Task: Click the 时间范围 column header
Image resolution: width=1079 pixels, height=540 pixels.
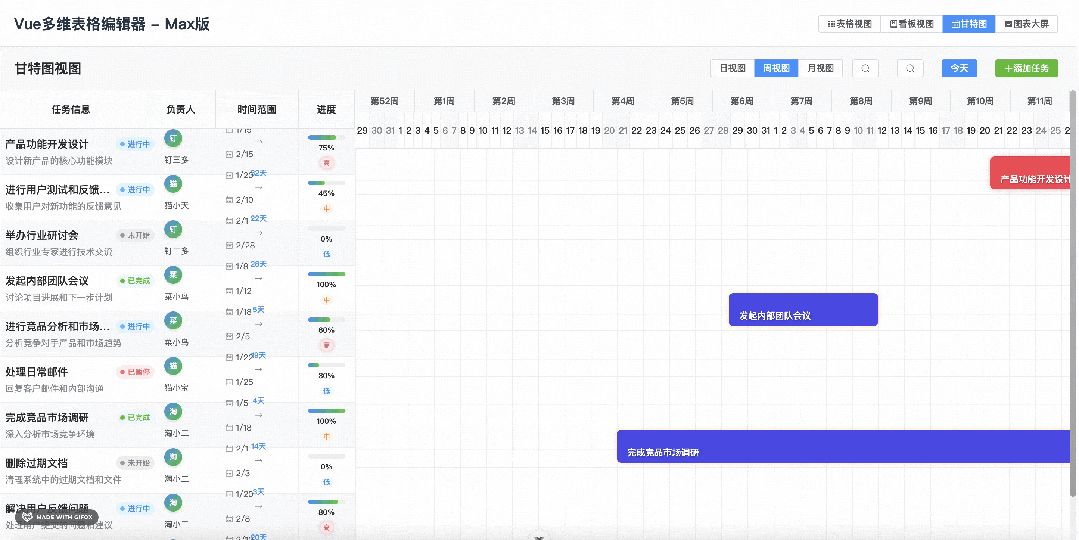Action: 257,109
